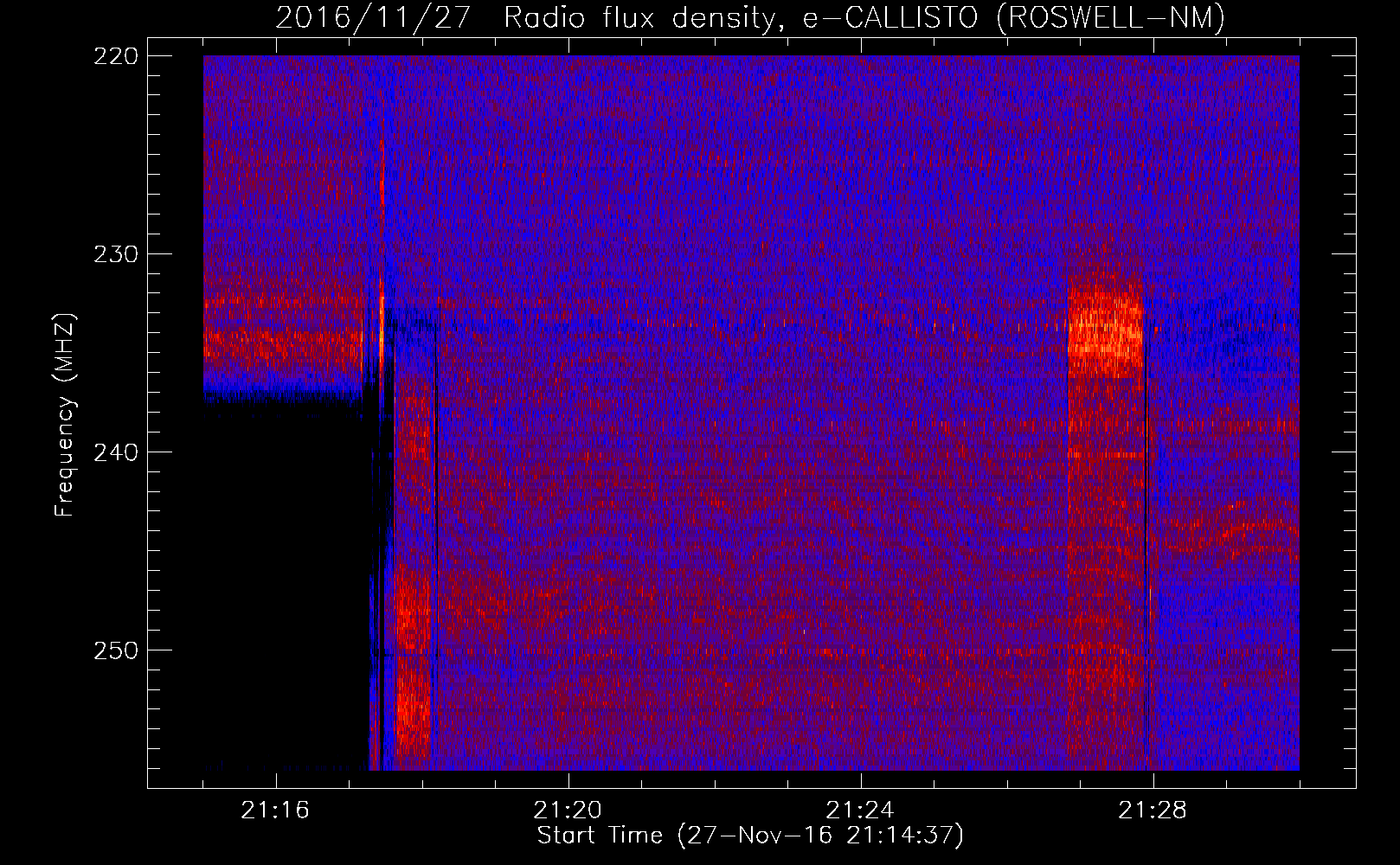This screenshot has width=1400, height=865.
Task: Click the black data-gap region below 237 MHz
Action: point(286,584)
